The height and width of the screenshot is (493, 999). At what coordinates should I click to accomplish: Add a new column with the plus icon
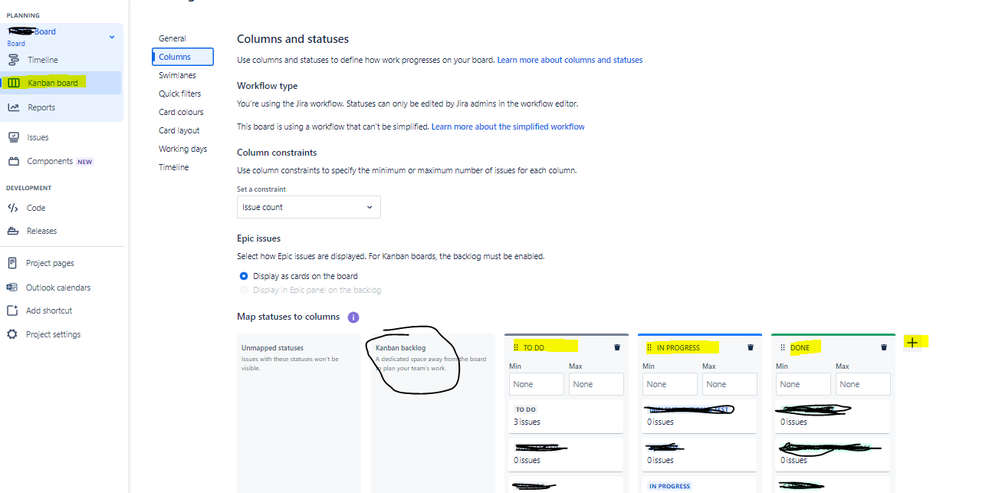coord(912,343)
